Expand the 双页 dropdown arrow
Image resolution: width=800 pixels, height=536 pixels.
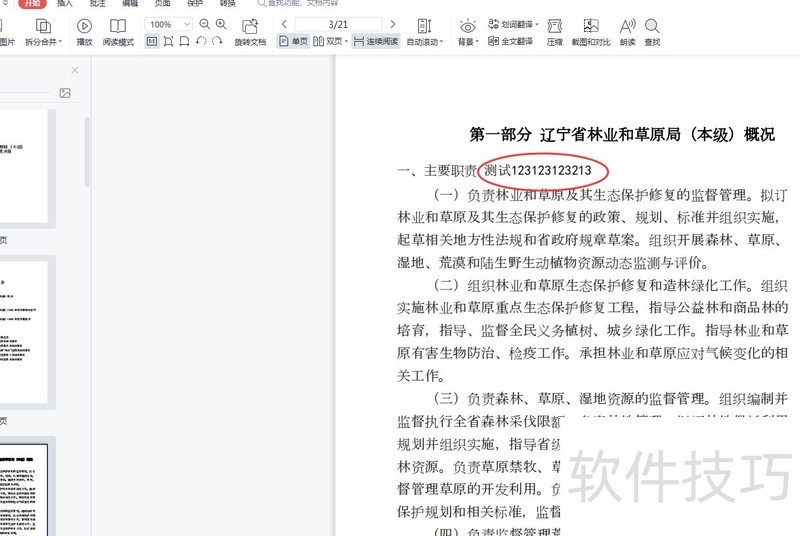coord(346,41)
